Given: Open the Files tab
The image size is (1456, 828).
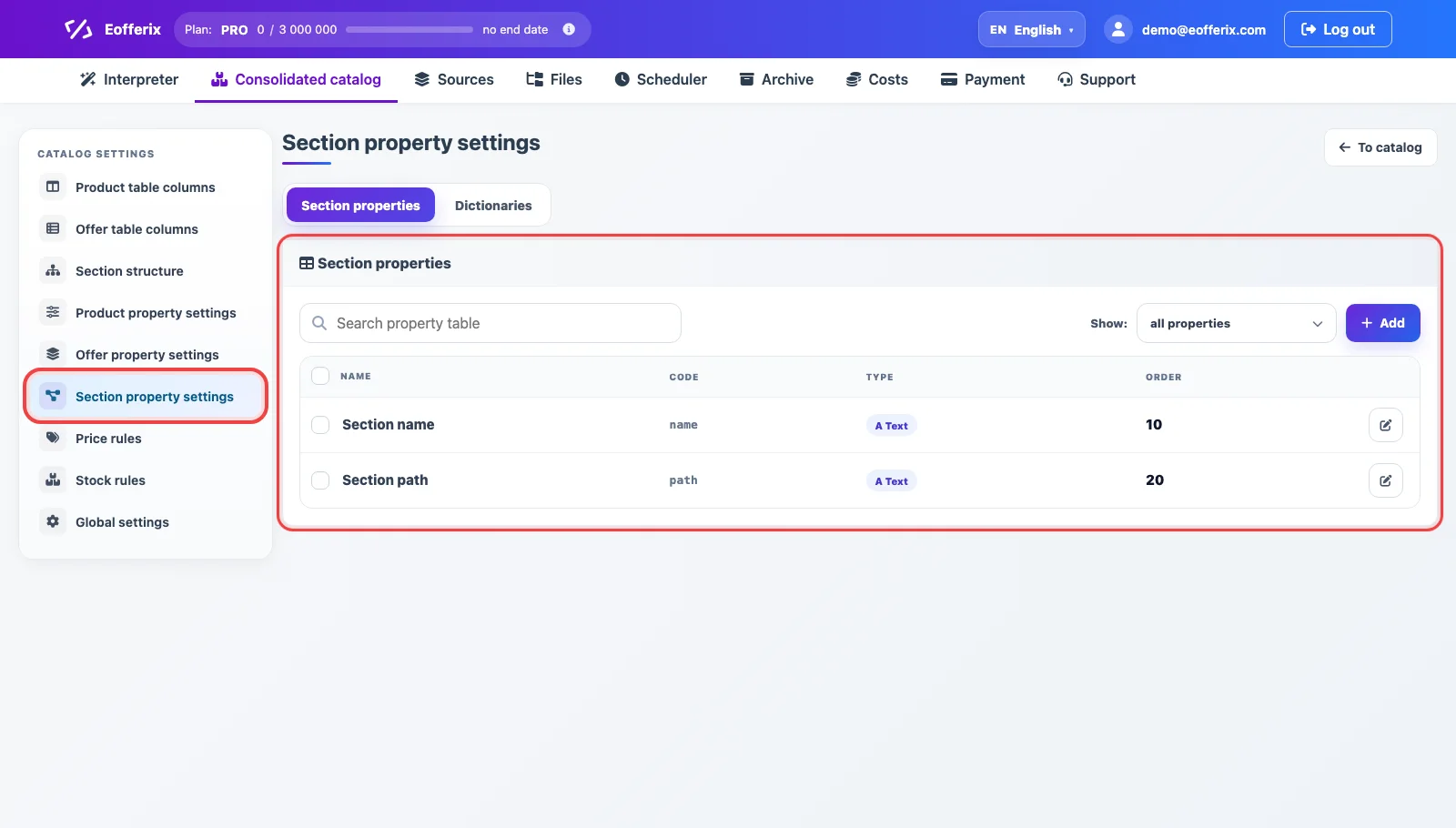Looking at the screenshot, I should [554, 79].
